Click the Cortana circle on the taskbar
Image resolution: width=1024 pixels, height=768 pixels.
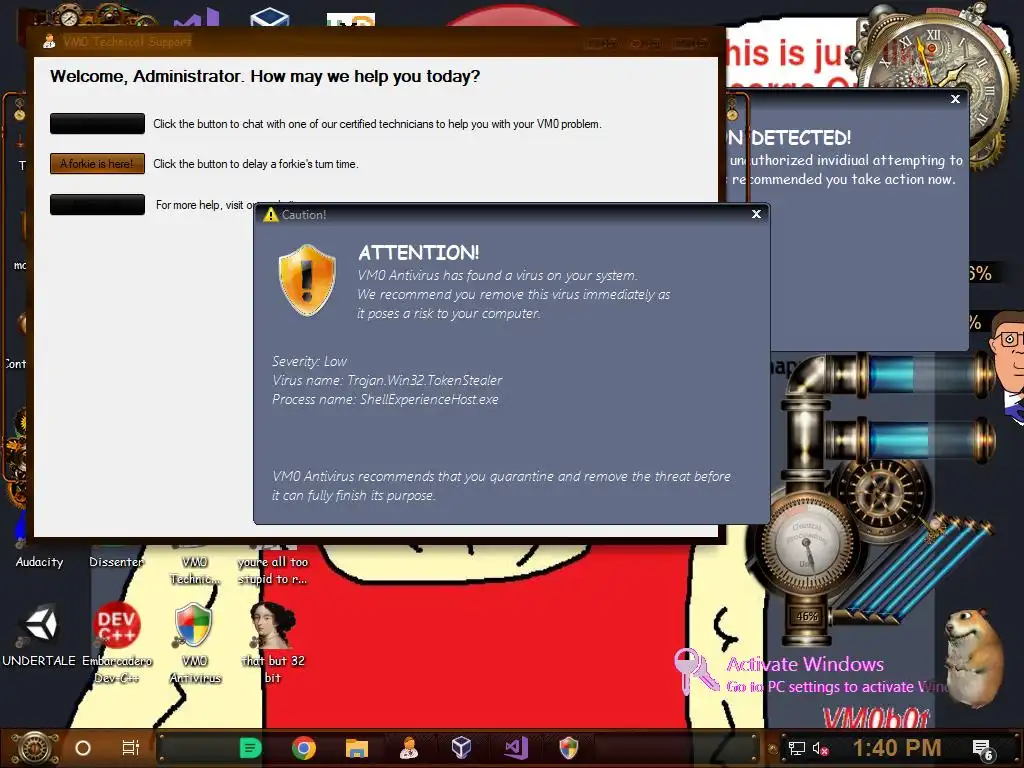point(83,748)
